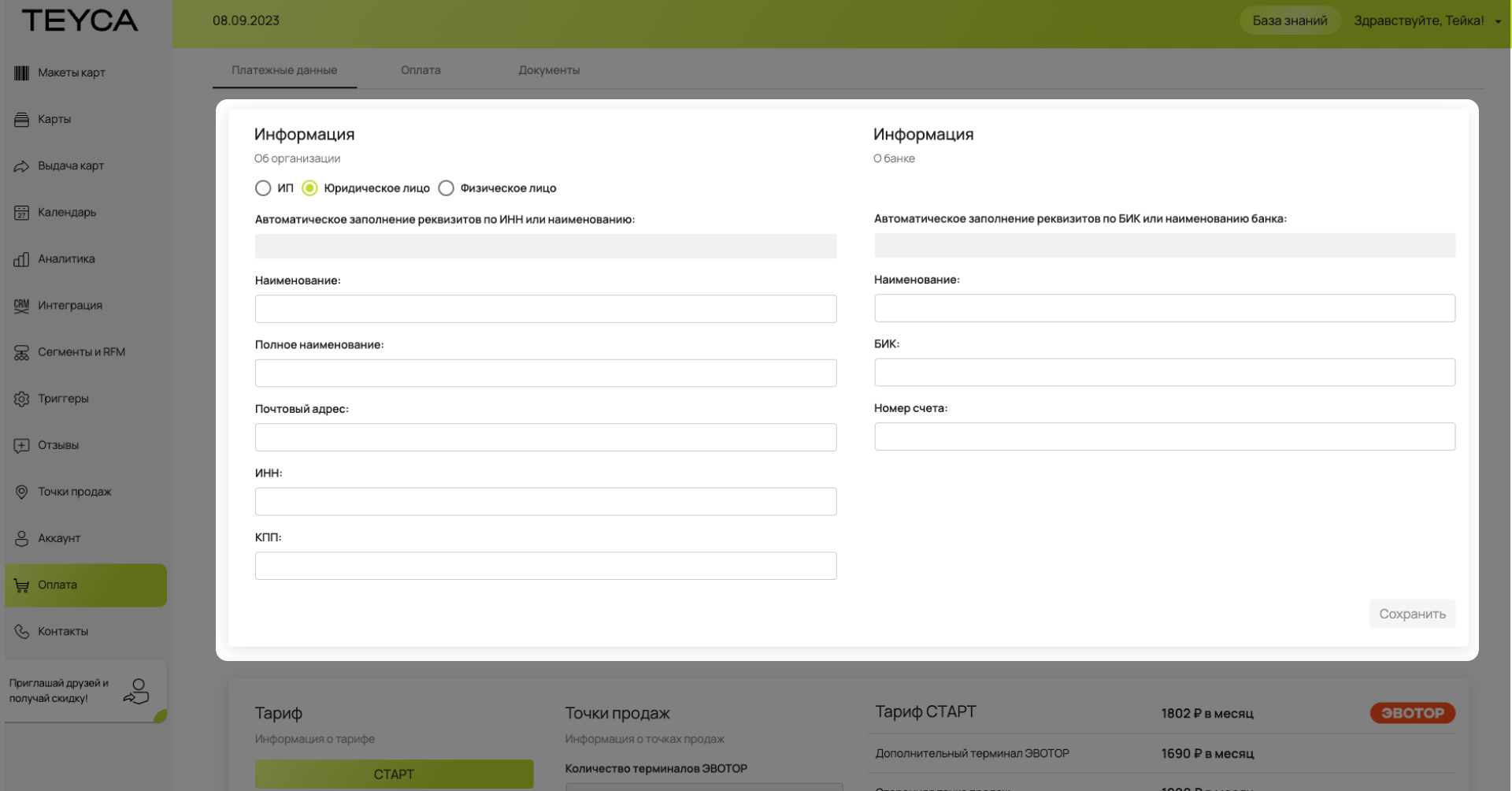Click the invite-friends person icon
The image size is (1512, 791).
pos(136,691)
